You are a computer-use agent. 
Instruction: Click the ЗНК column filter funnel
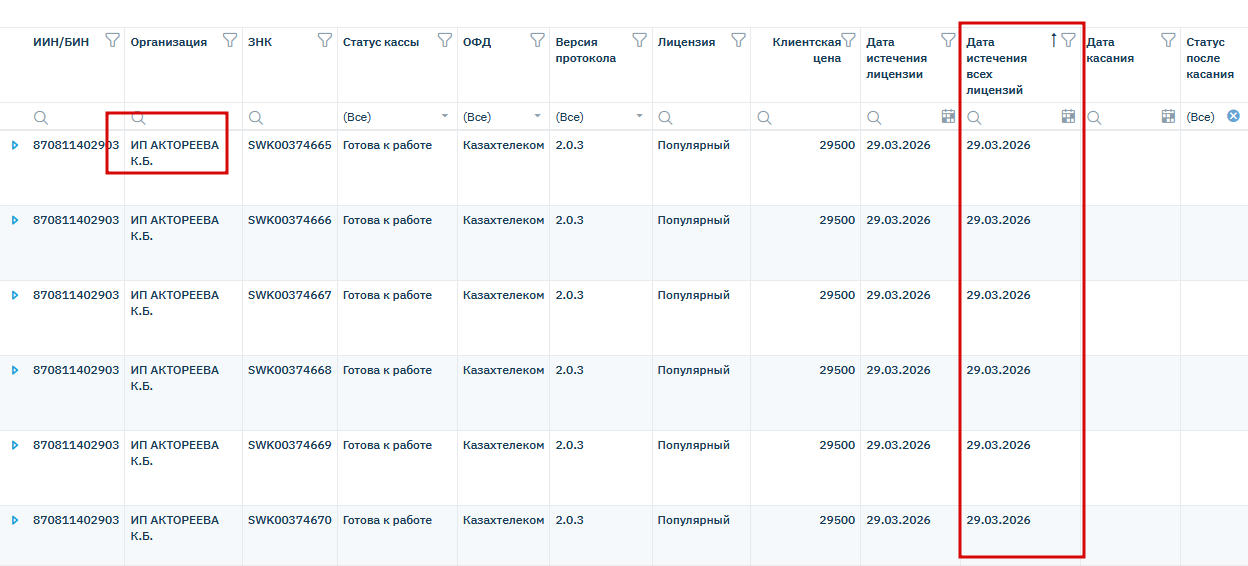[324, 41]
